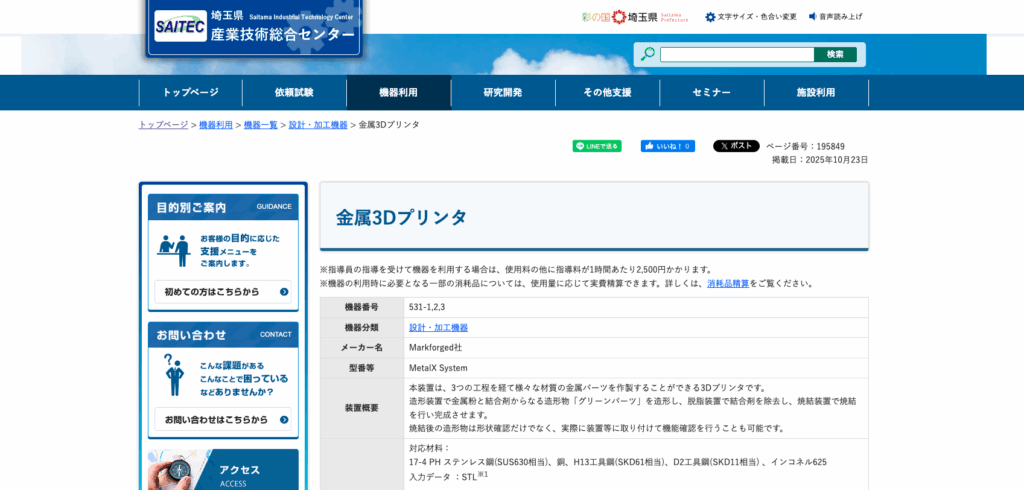Click arrow icon on 初めての方はこちらから
Image resolution: width=1024 pixels, height=490 pixels.
click(284, 292)
